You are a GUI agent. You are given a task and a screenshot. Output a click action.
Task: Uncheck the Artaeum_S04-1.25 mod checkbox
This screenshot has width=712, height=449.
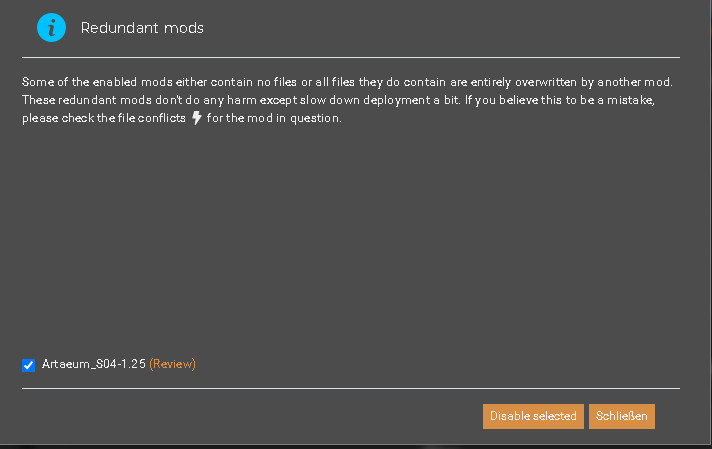(x=28, y=365)
